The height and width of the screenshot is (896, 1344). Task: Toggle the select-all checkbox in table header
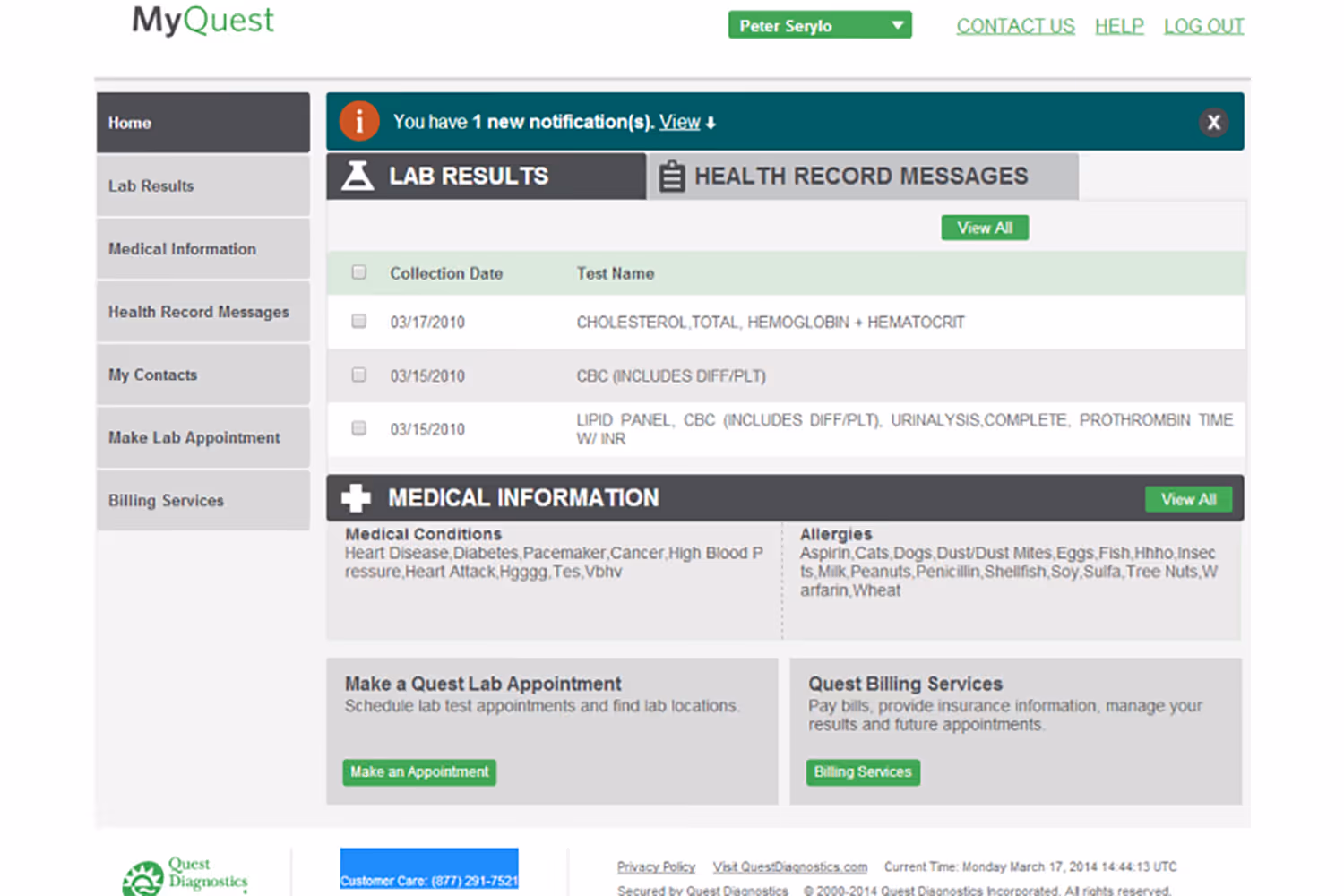359,272
